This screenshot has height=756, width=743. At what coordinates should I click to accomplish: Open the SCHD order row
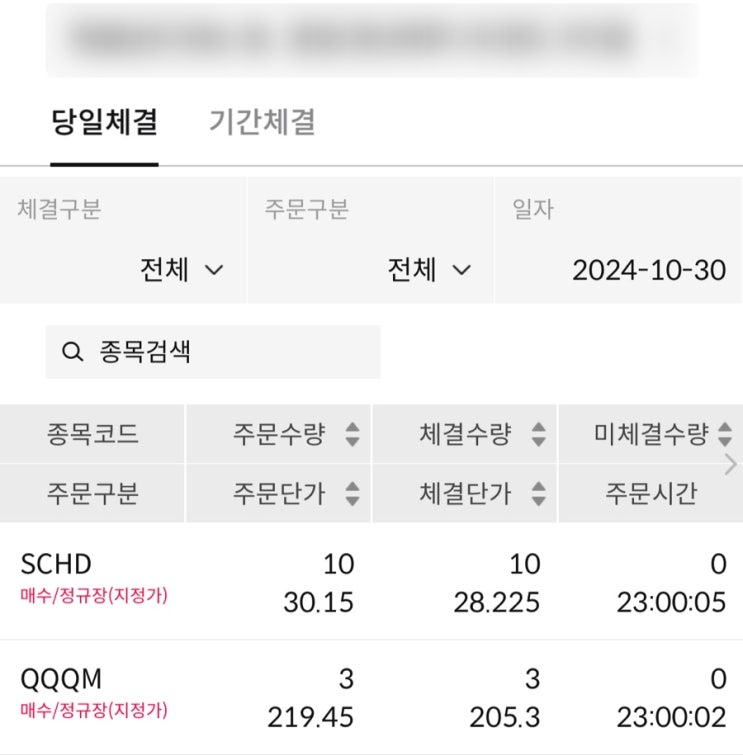[371, 581]
